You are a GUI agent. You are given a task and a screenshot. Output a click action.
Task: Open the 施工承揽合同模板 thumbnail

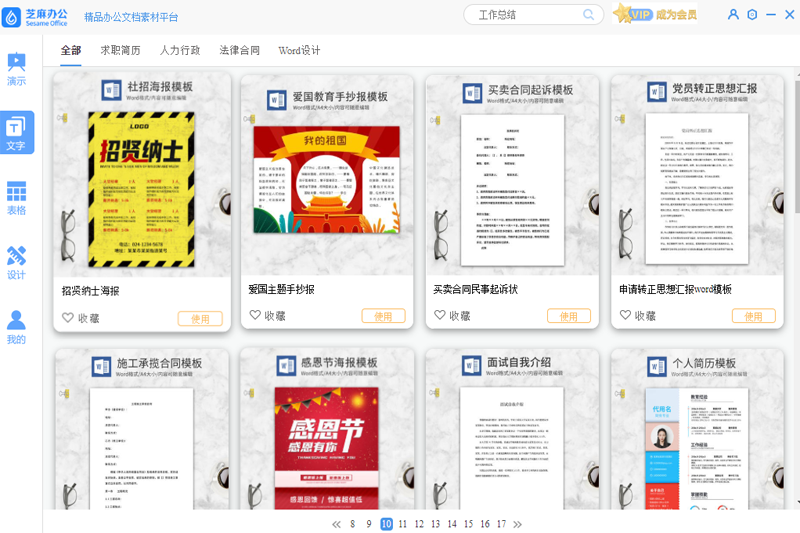[142, 429]
